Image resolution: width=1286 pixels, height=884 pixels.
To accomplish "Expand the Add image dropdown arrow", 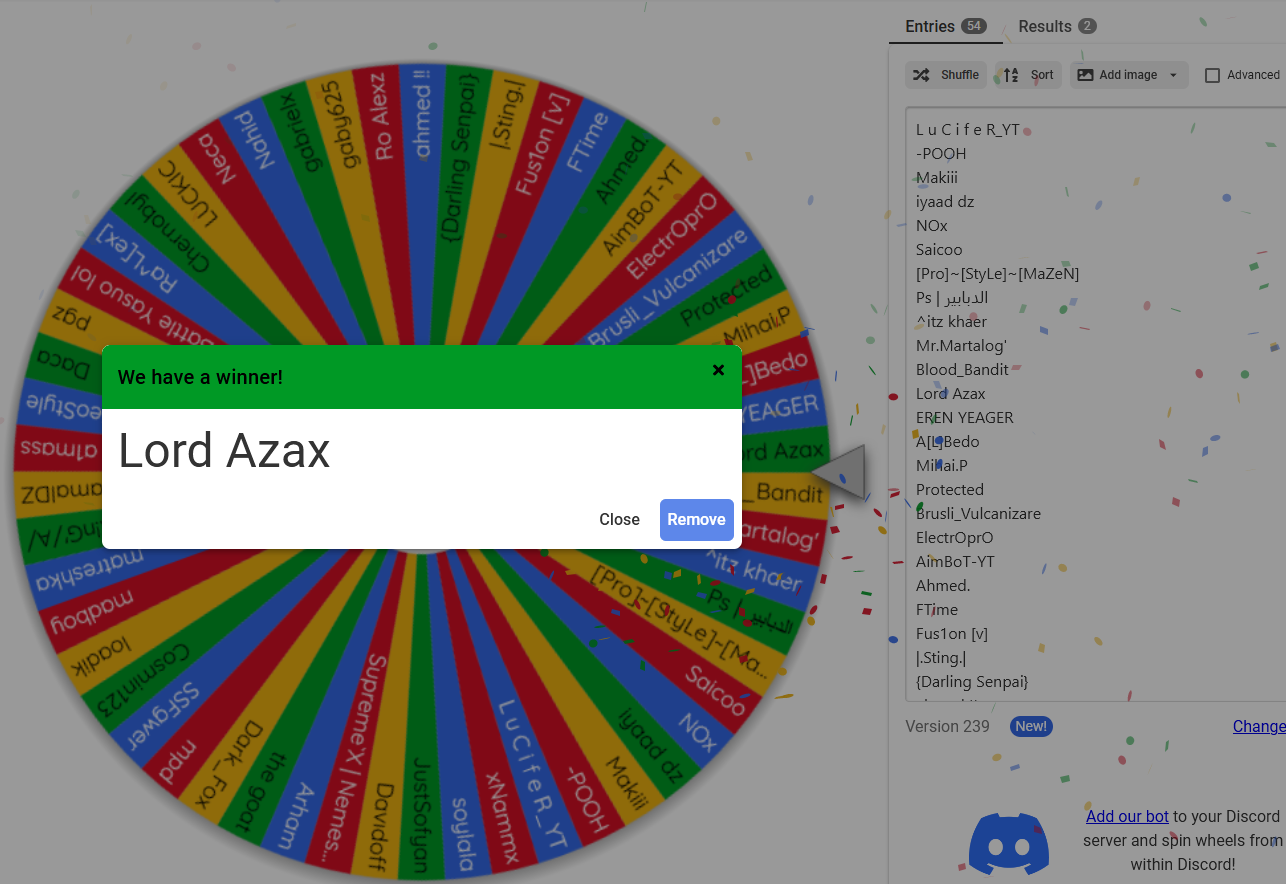I will (x=1173, y=75).
